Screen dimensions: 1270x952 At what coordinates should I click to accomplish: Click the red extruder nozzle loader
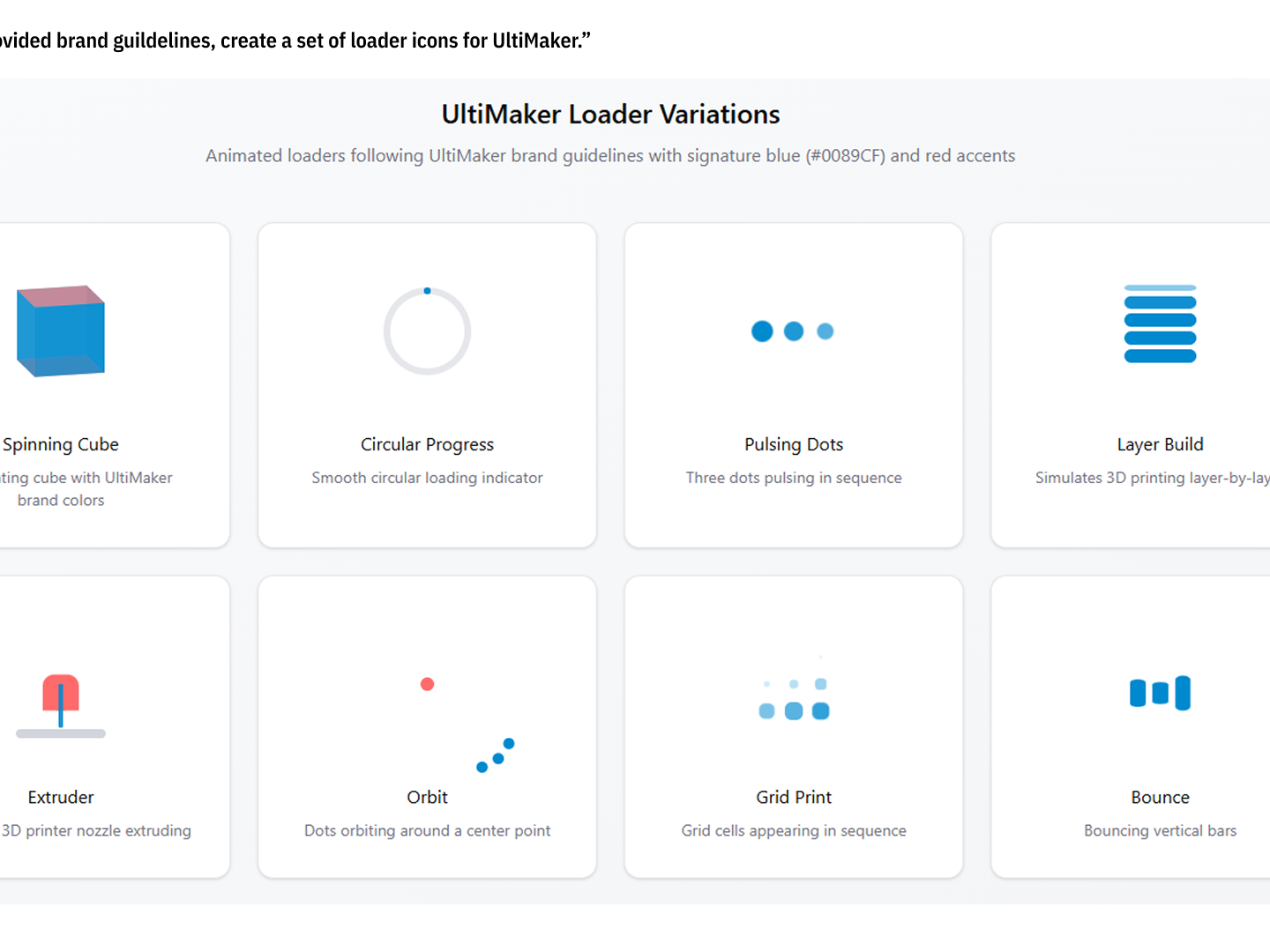61,696
